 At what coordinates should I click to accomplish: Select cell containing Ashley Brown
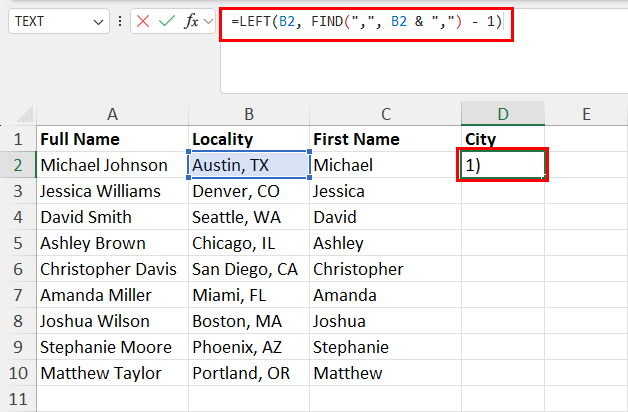tap(113, 243)
